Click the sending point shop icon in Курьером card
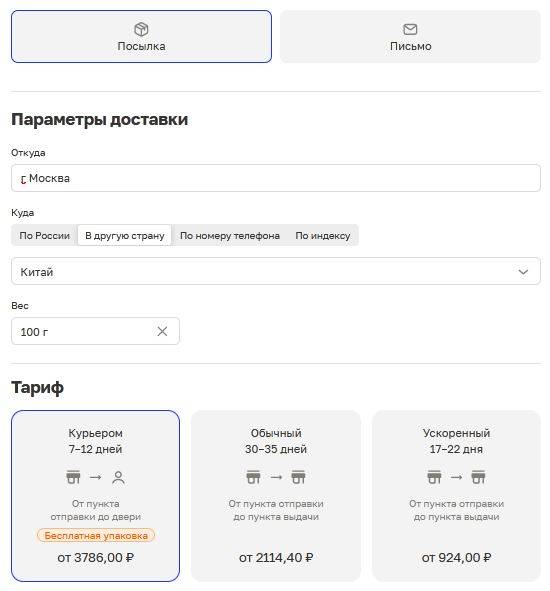 pos(73,477)
